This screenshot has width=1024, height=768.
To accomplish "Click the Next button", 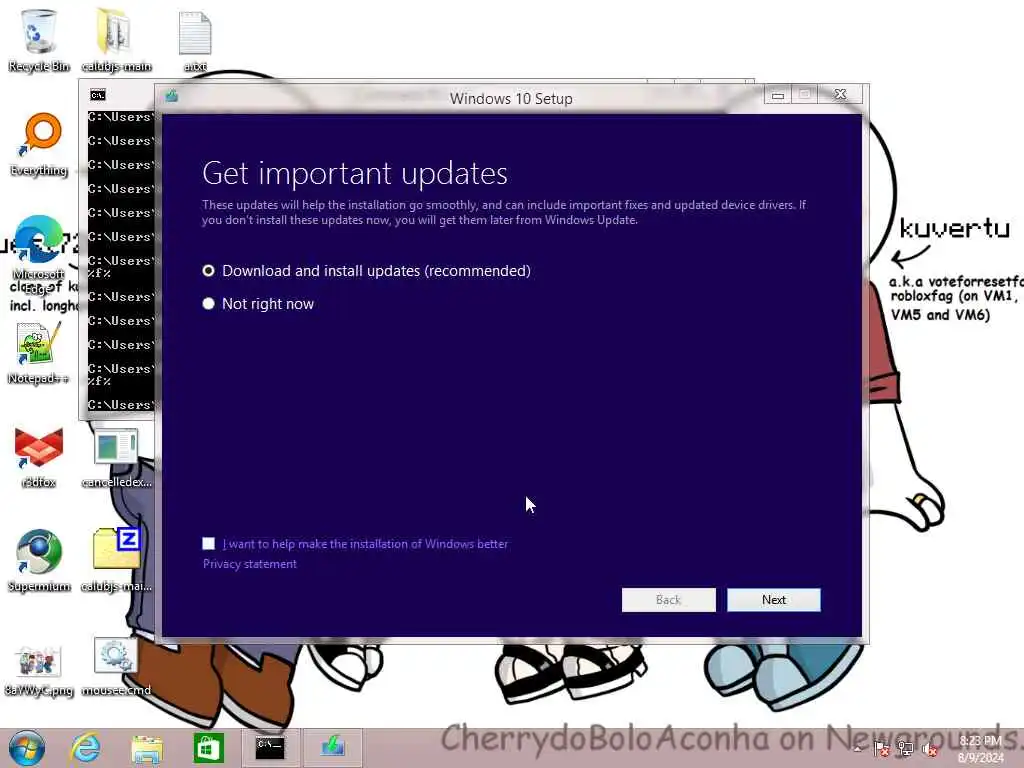I will click(x=774, y=600).
